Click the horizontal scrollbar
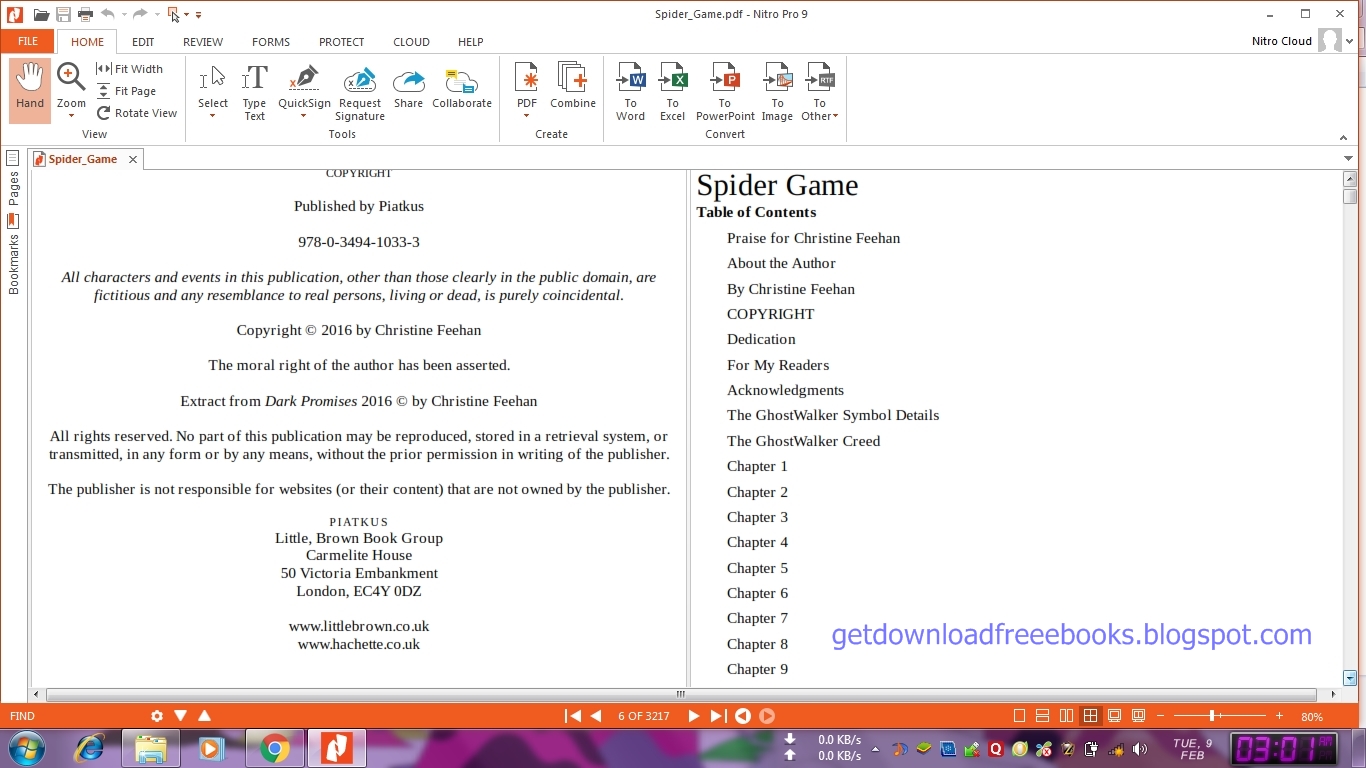This screenshot has height=768, width=1366. point(681,694)
